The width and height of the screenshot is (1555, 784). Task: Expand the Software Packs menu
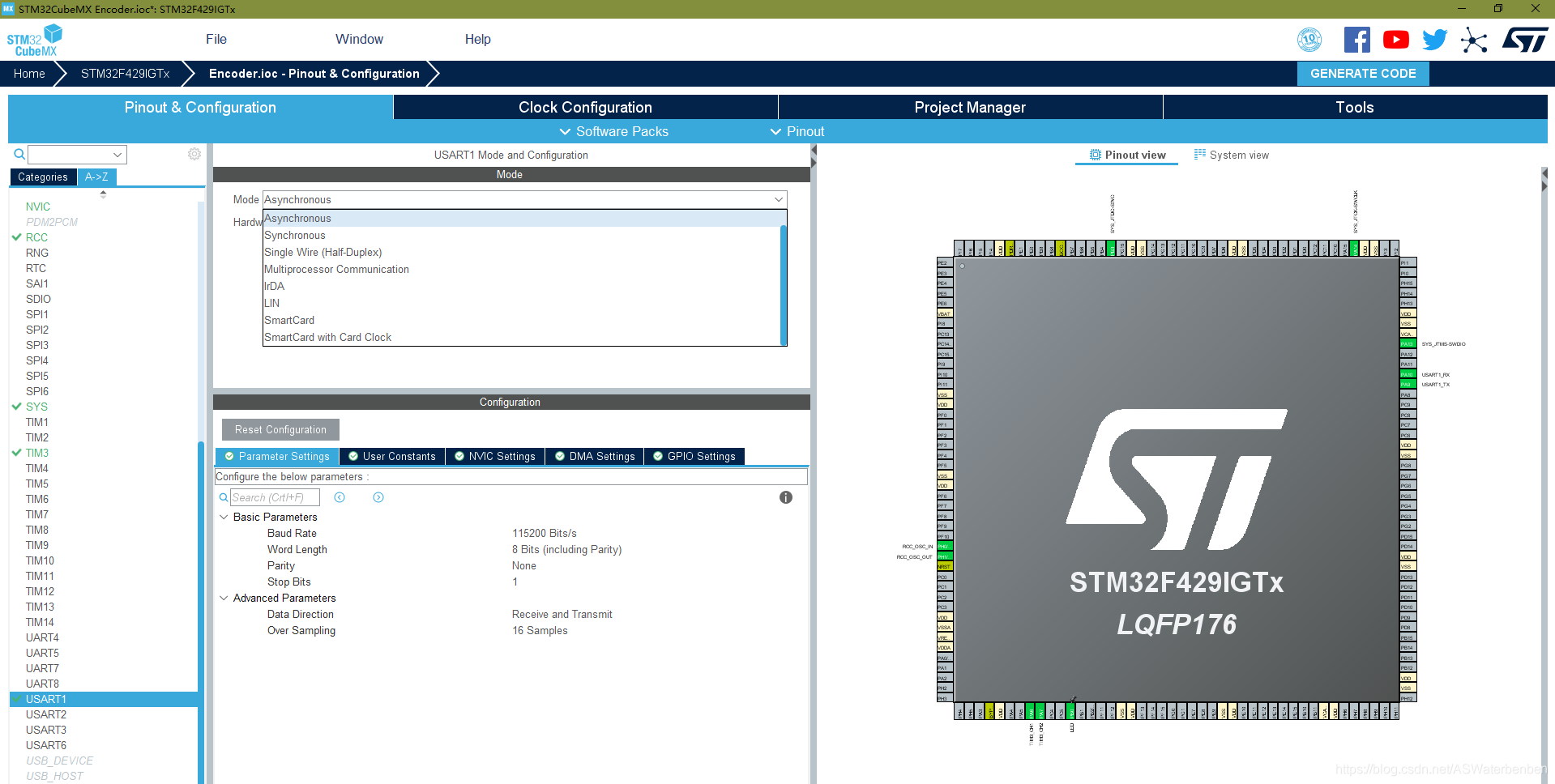(x=614, y=131)
